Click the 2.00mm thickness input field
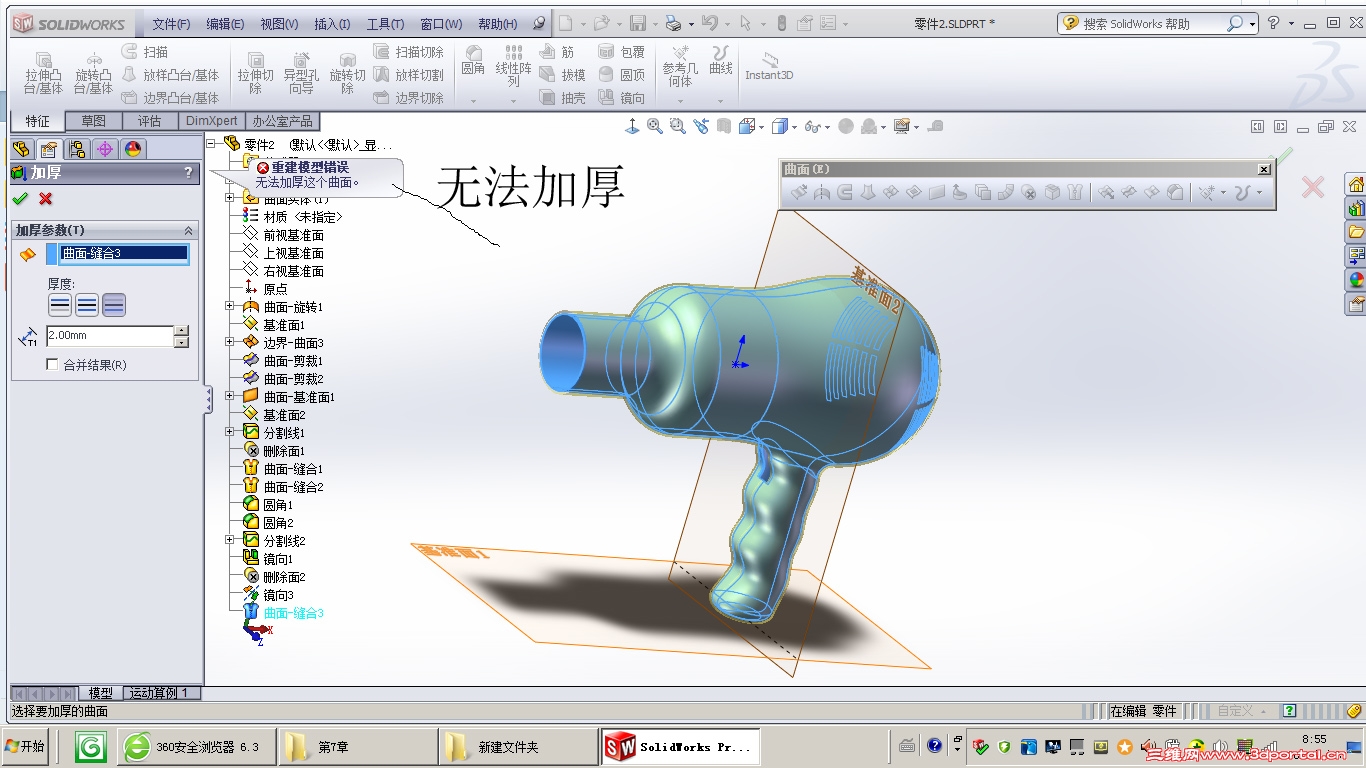1366x768 pixels. [x=110, y=336]
